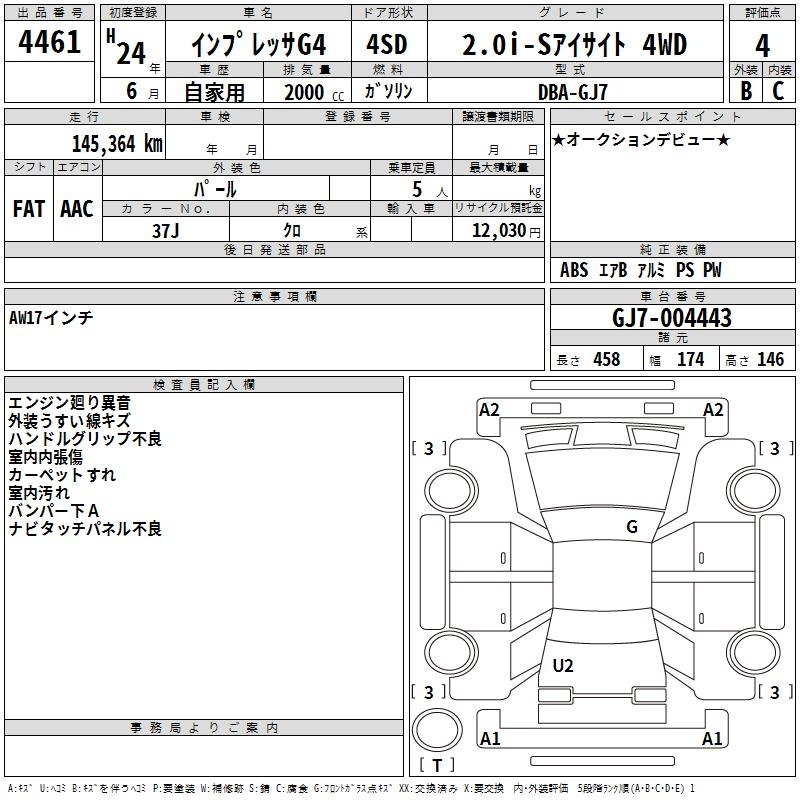Click air conditioner value AAC
The width and height of the screenshot is (800, 800).
click(77, 209)
